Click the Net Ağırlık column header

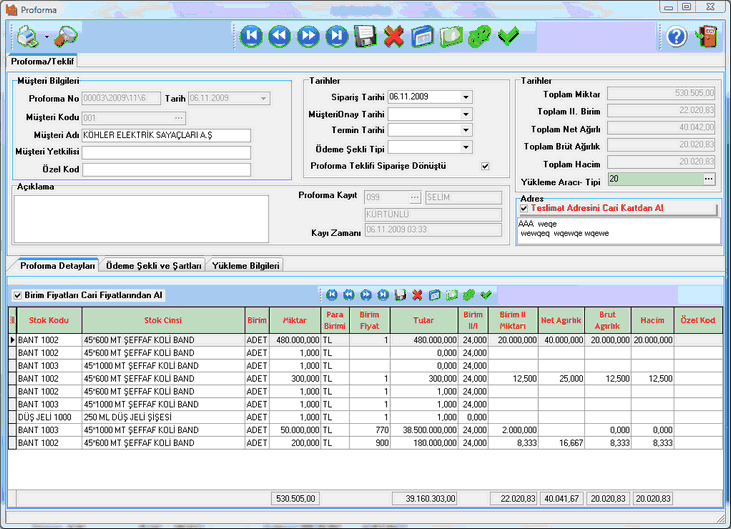click(561, 320)
